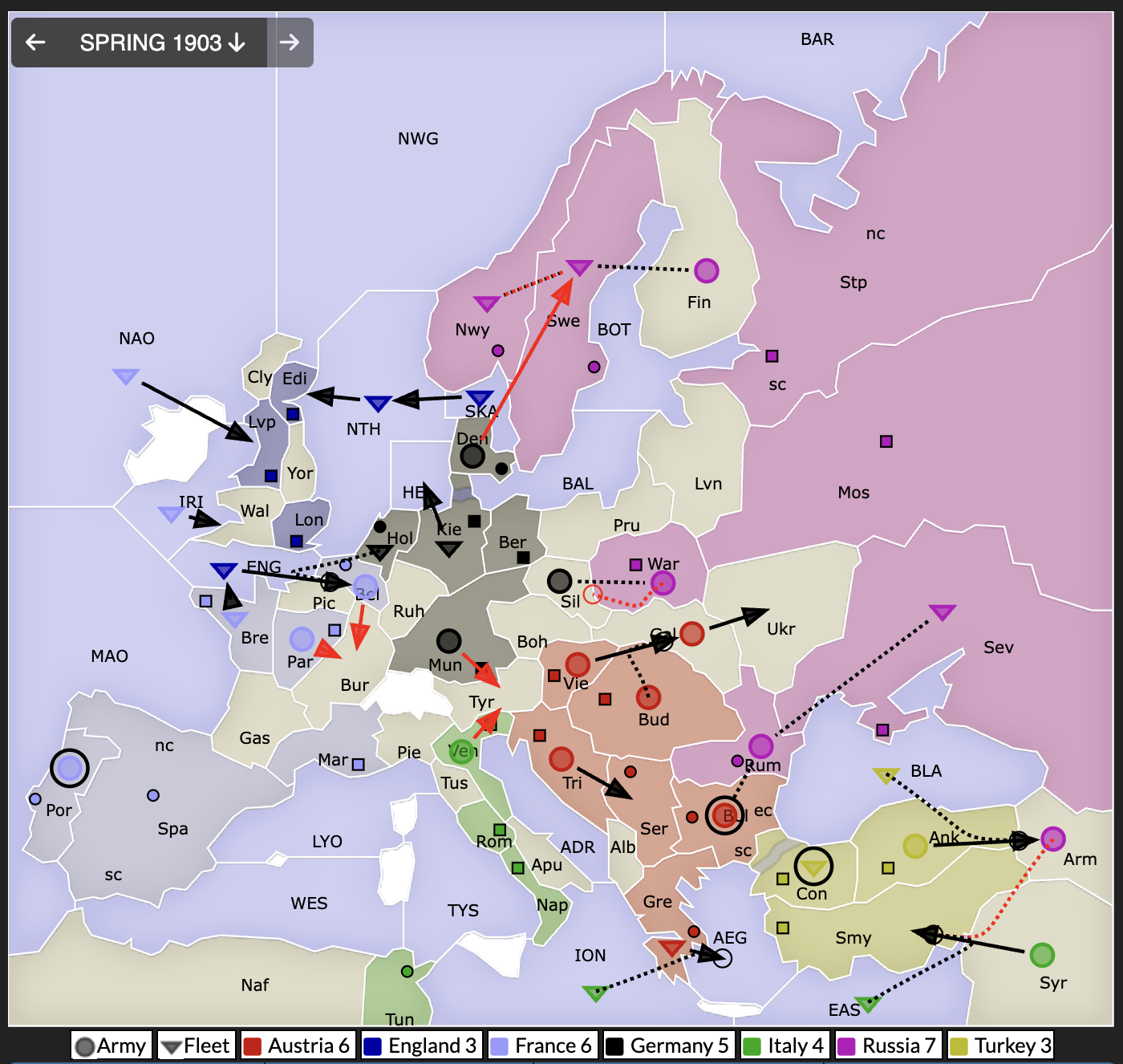Select Italy 4 in the legend
This screenshot has width=1123, height=1064.
(784, 1046)
